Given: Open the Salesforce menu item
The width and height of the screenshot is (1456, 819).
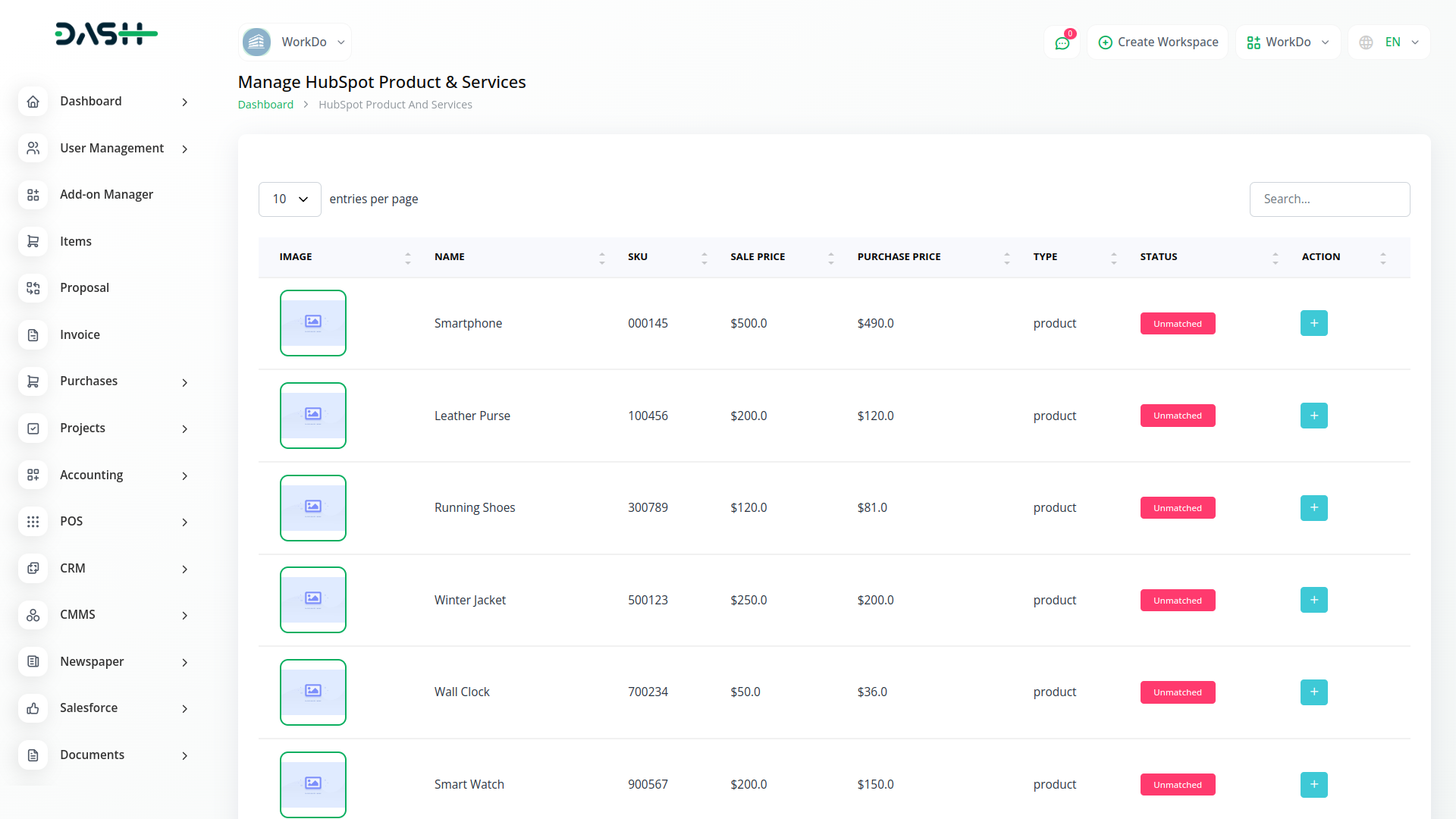Looking at the screenshot, I should [x=106, y=708].
